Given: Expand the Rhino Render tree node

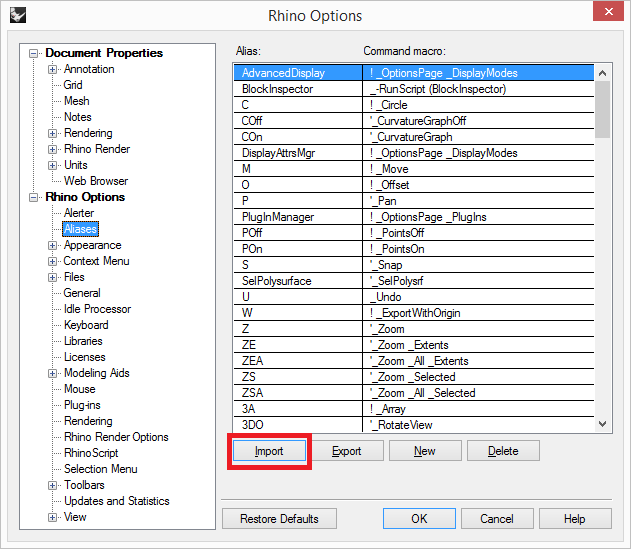Looking at the screenshot, I should tap(52, 149).
